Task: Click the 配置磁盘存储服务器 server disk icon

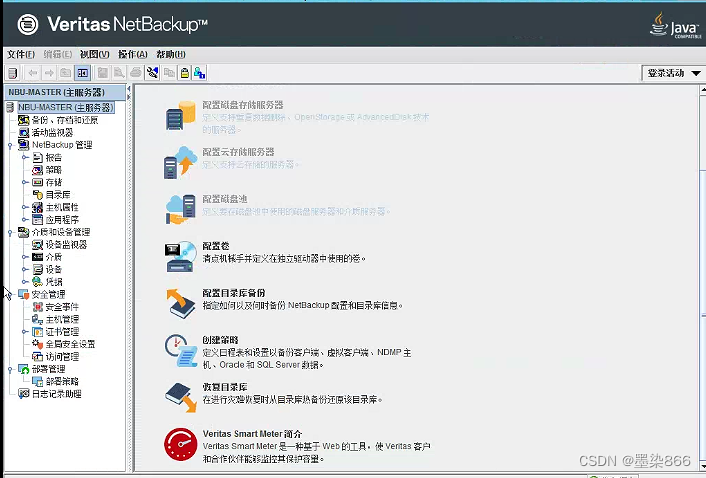Action: pos(181,116)
